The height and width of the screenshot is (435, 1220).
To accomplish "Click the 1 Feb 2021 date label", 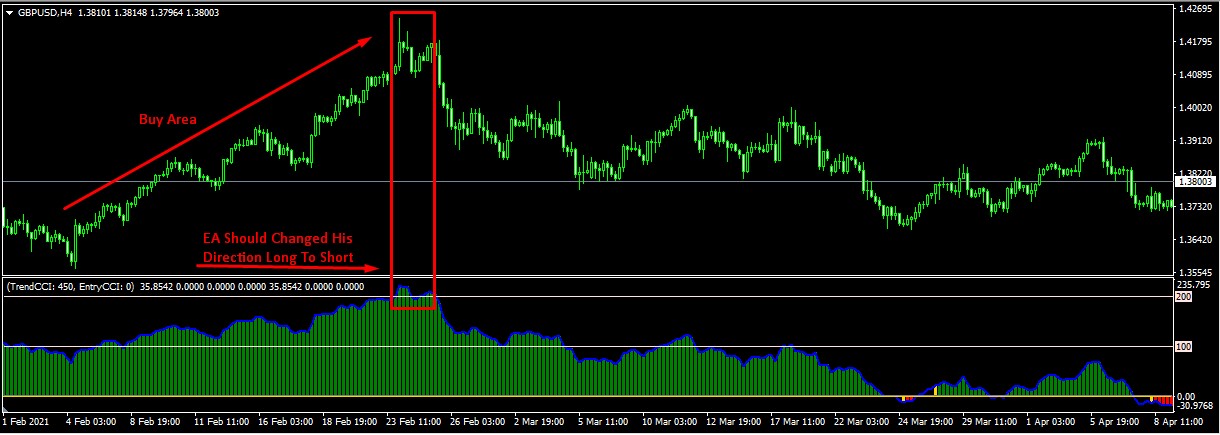I will click(28, 424).
